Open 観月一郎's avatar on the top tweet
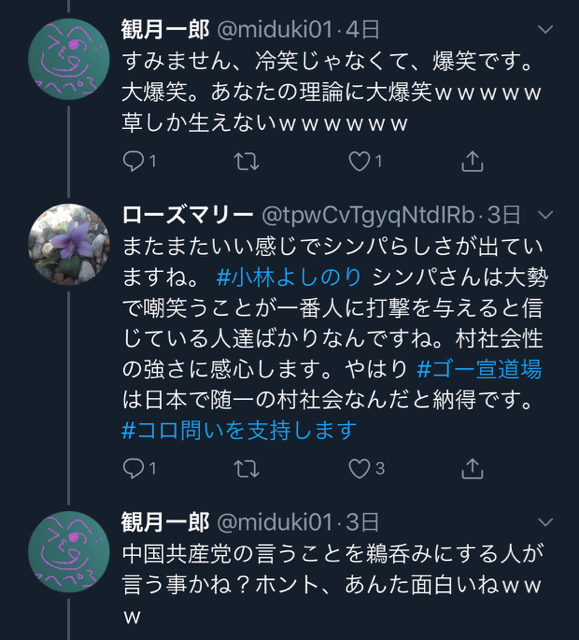The image size is (579, 640). (69, 59)
